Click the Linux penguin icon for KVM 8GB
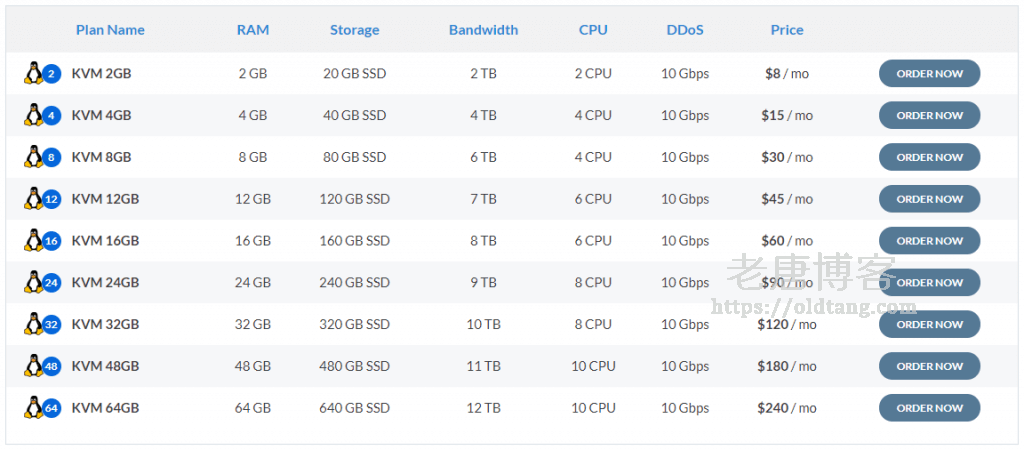 (34, 157)
